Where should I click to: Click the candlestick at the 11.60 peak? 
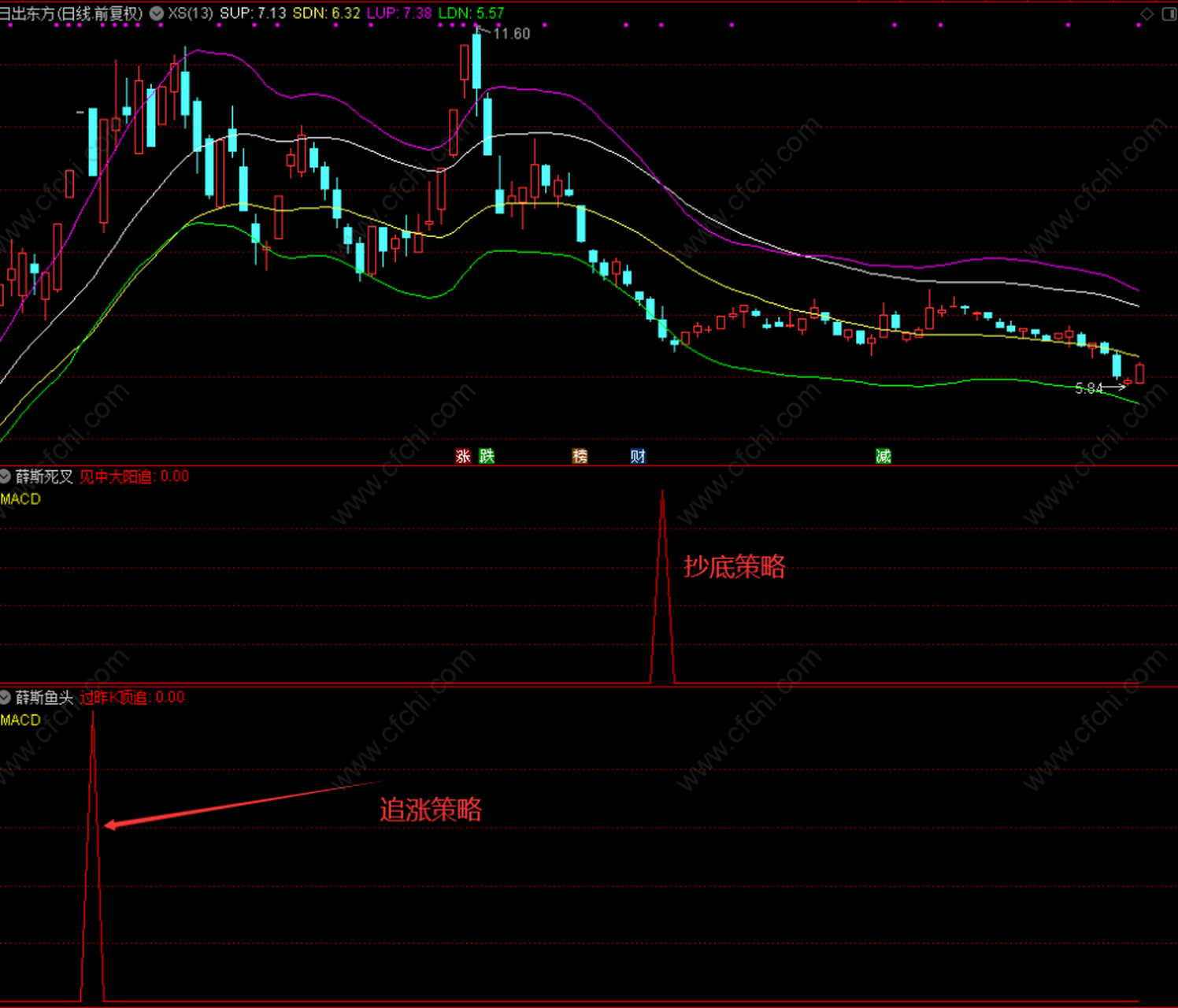pos(476,60)
